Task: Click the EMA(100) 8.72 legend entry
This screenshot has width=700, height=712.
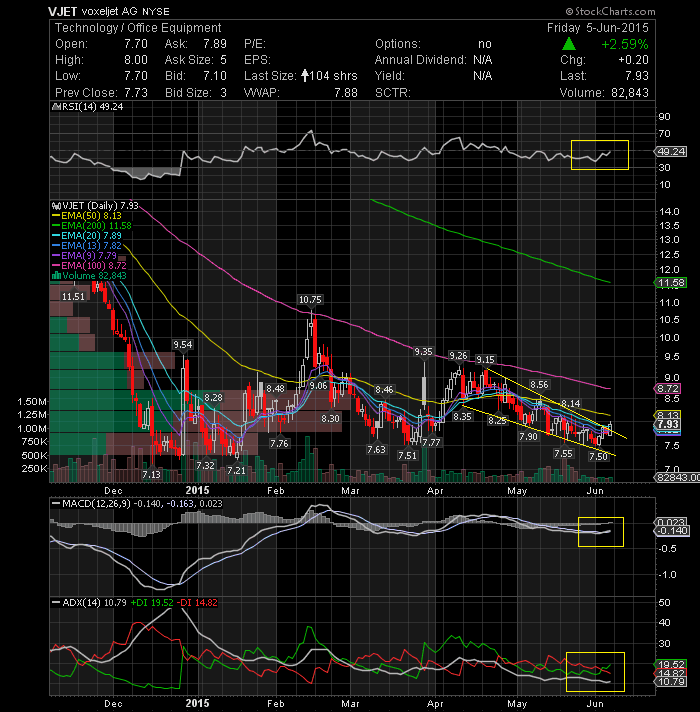Action: coord(89,266)
